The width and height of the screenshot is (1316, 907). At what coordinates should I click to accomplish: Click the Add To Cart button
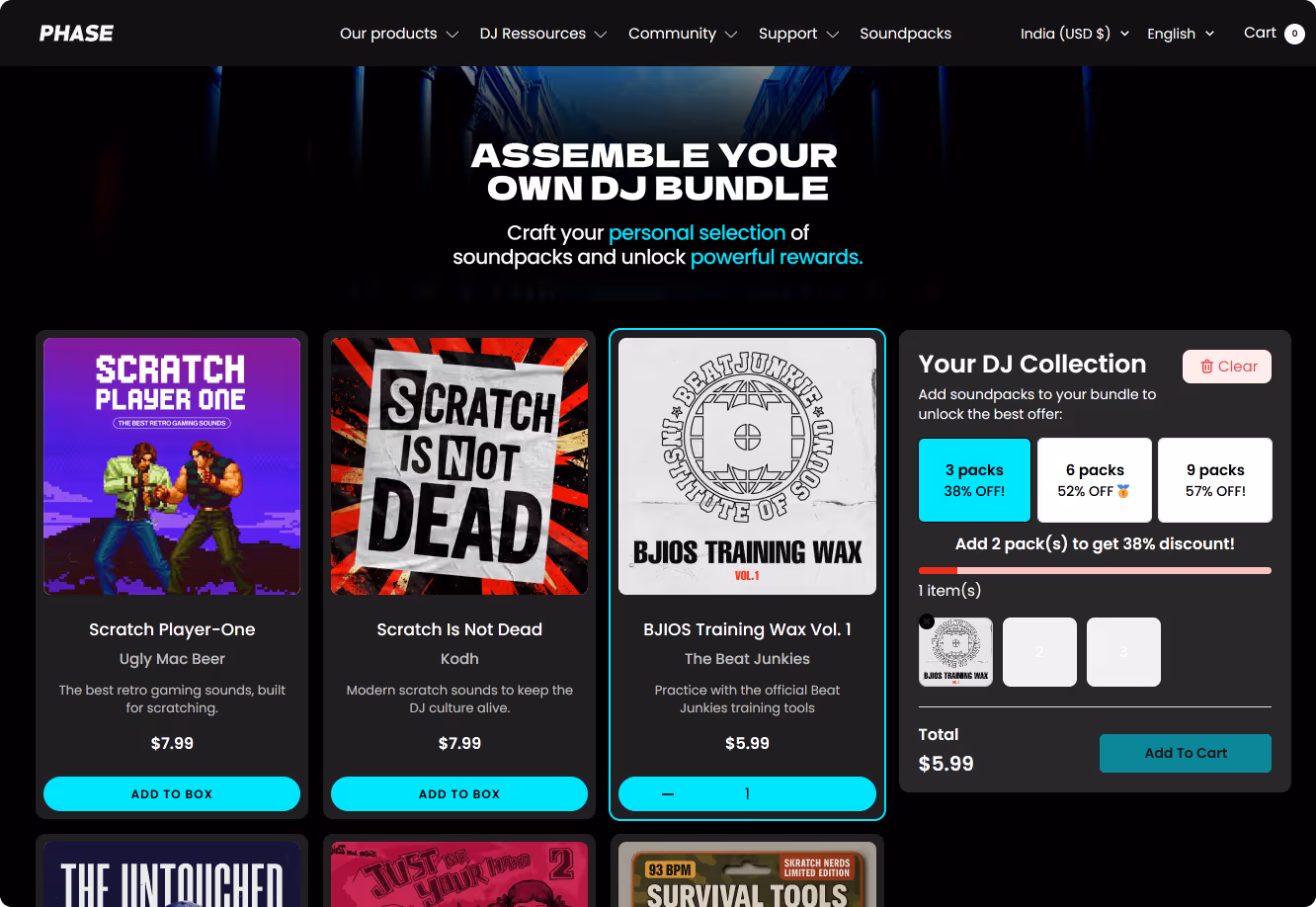pyautogui.click(x=1186, y=753)
